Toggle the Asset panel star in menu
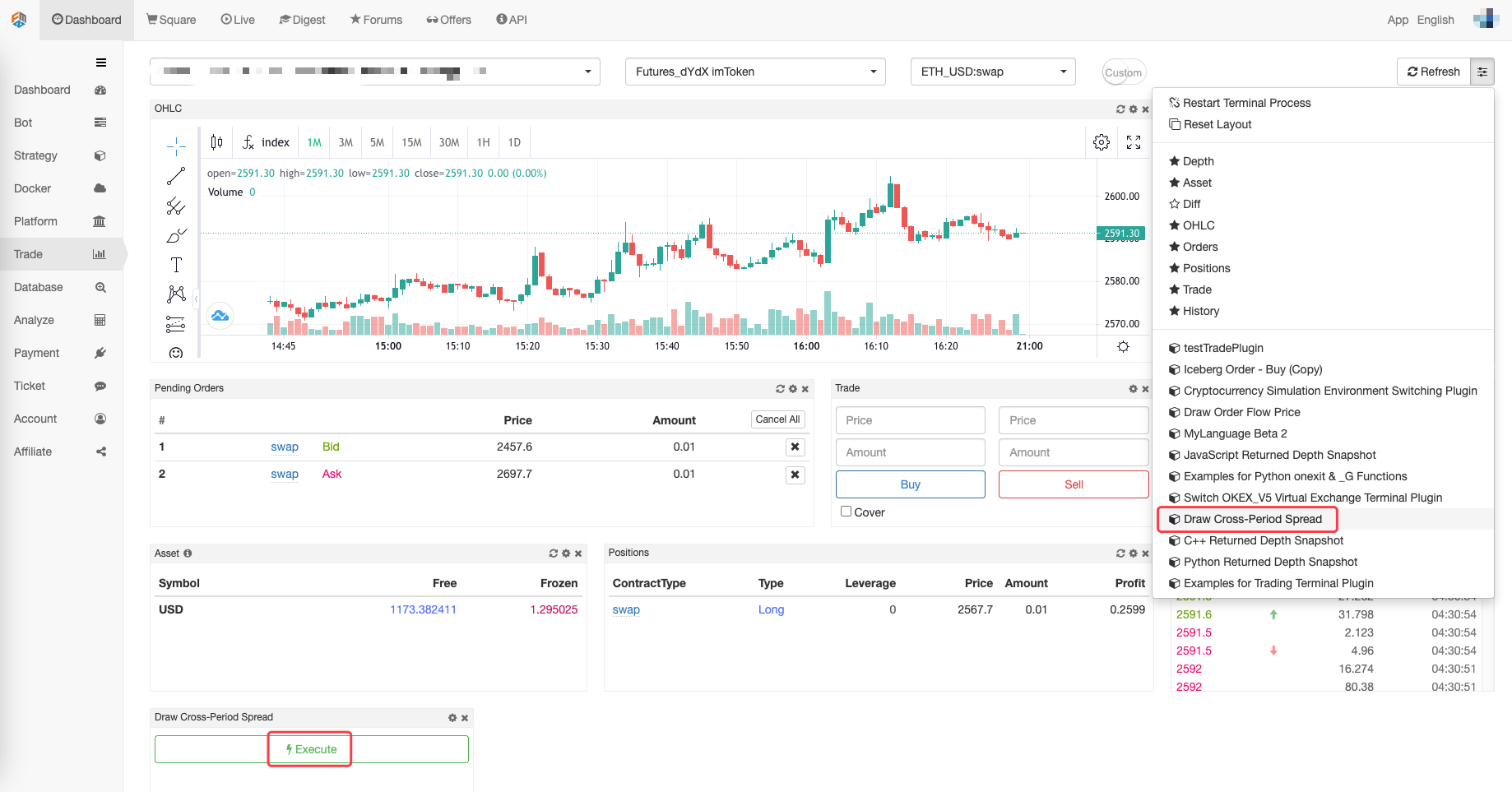 pyautogui.click(x=1175, y=183)
